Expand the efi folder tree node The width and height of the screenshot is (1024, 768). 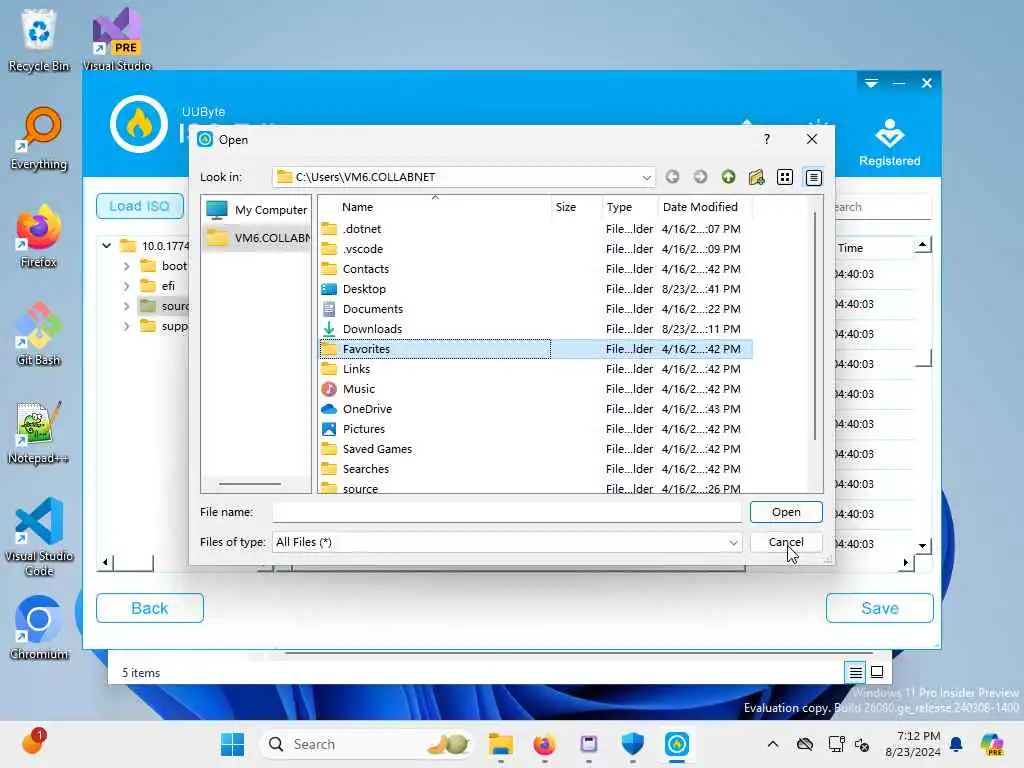pos(126,286)
